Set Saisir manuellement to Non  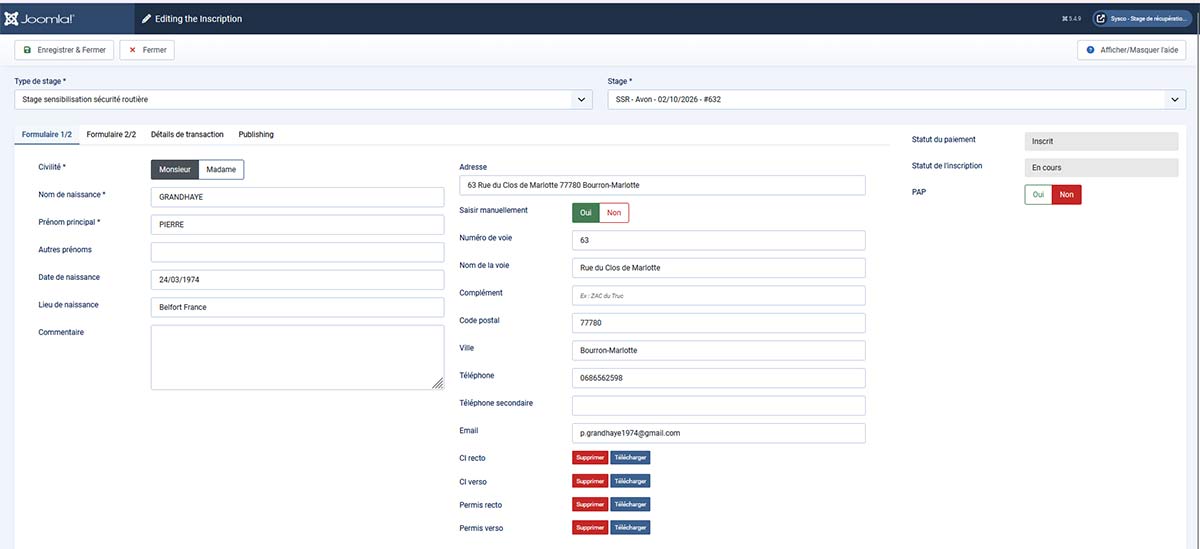click(614, 213)
